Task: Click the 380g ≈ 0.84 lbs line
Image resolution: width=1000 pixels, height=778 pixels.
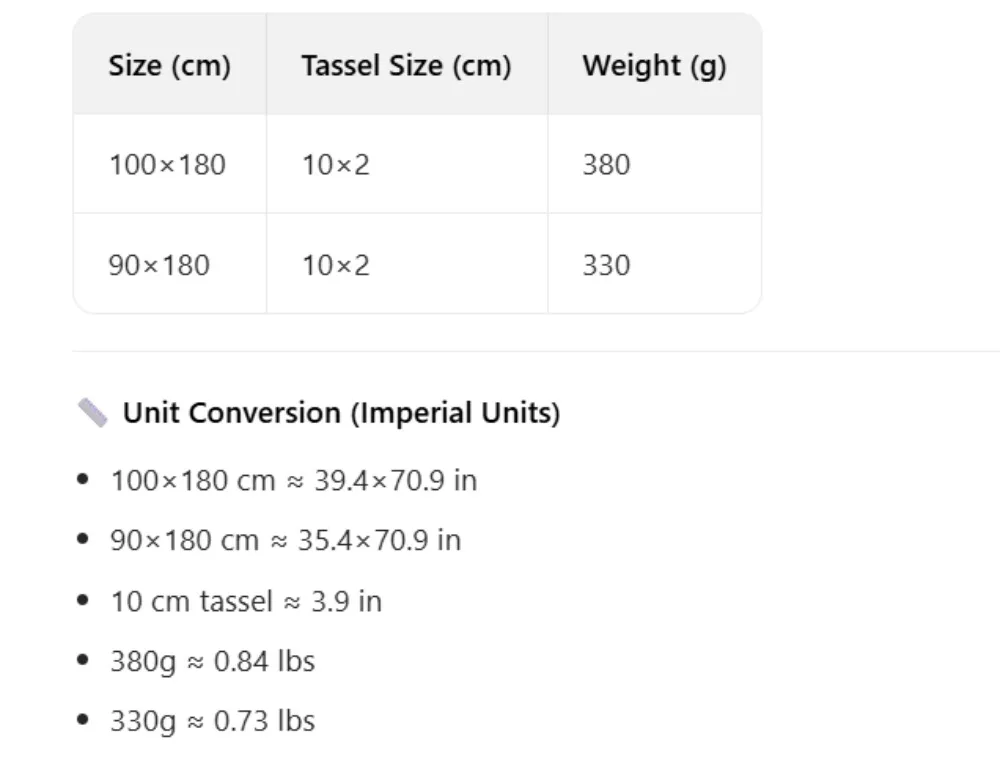Action: (x=212, y=661)
